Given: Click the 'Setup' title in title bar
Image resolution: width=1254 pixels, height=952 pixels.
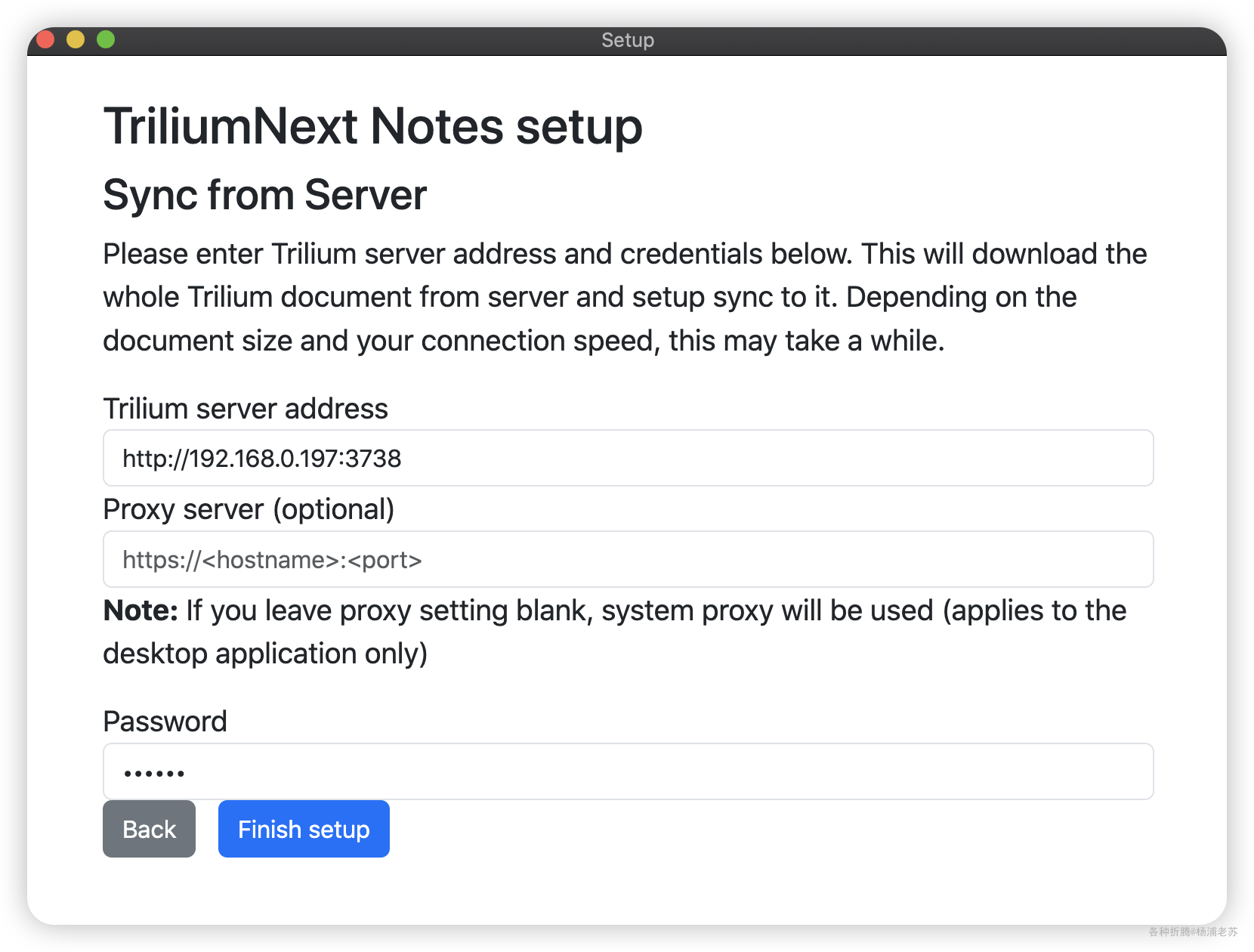Looking at the screenshot, I should click(x=628, y=40).
